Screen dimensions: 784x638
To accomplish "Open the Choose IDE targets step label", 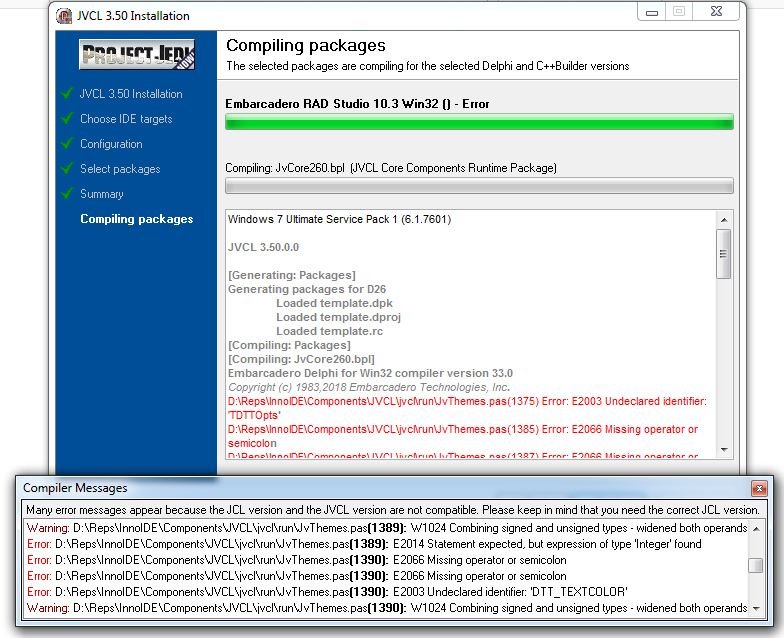I will [126, 119].
